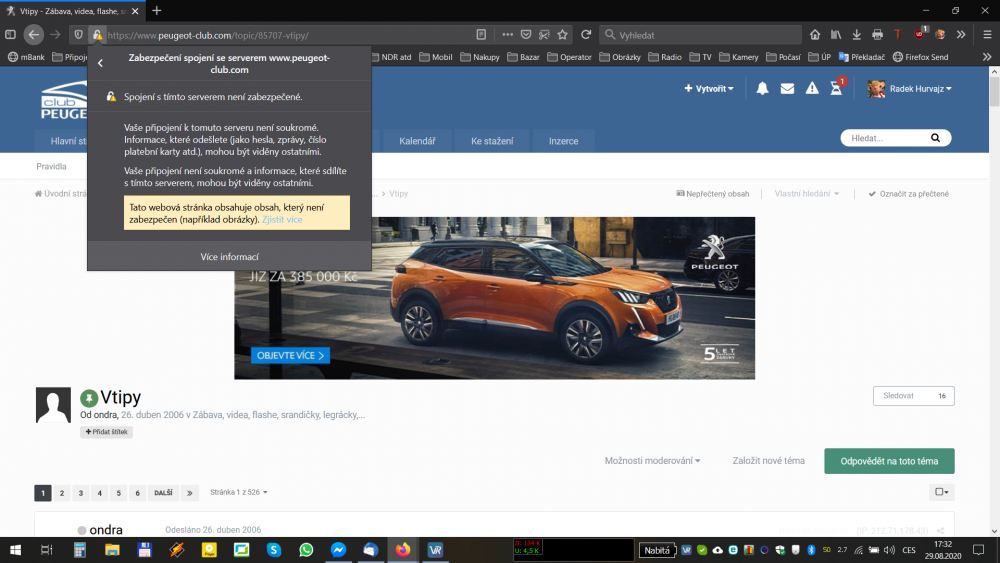Open page actions three-dot menu
1000x563 pixels.
tap(507, 35)
